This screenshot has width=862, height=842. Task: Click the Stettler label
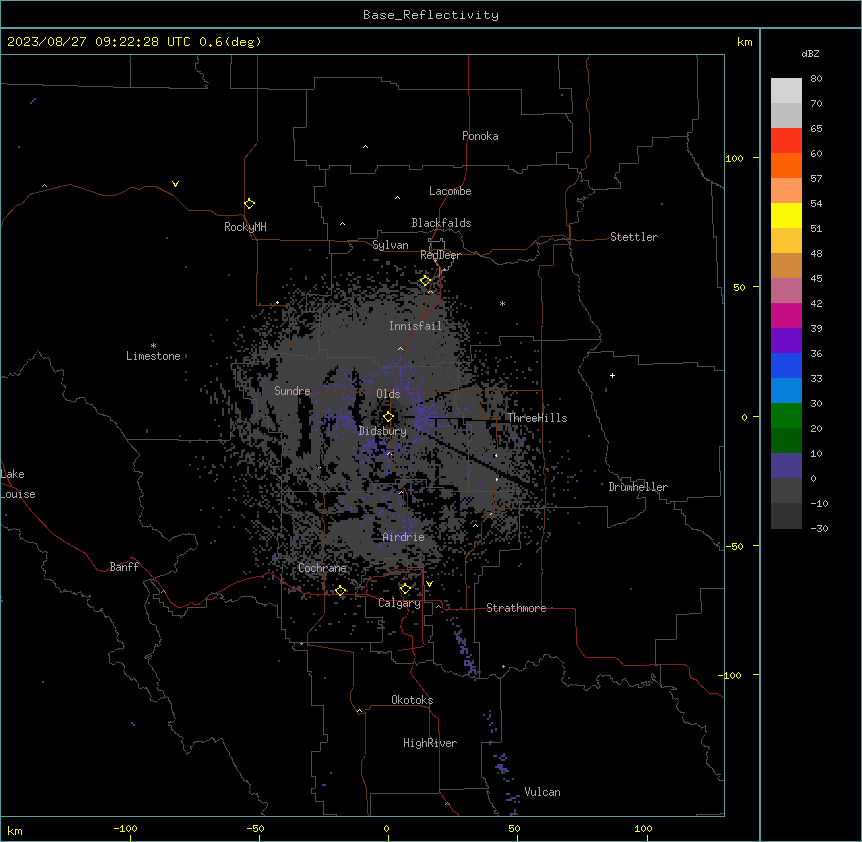[x=634, y=237]
